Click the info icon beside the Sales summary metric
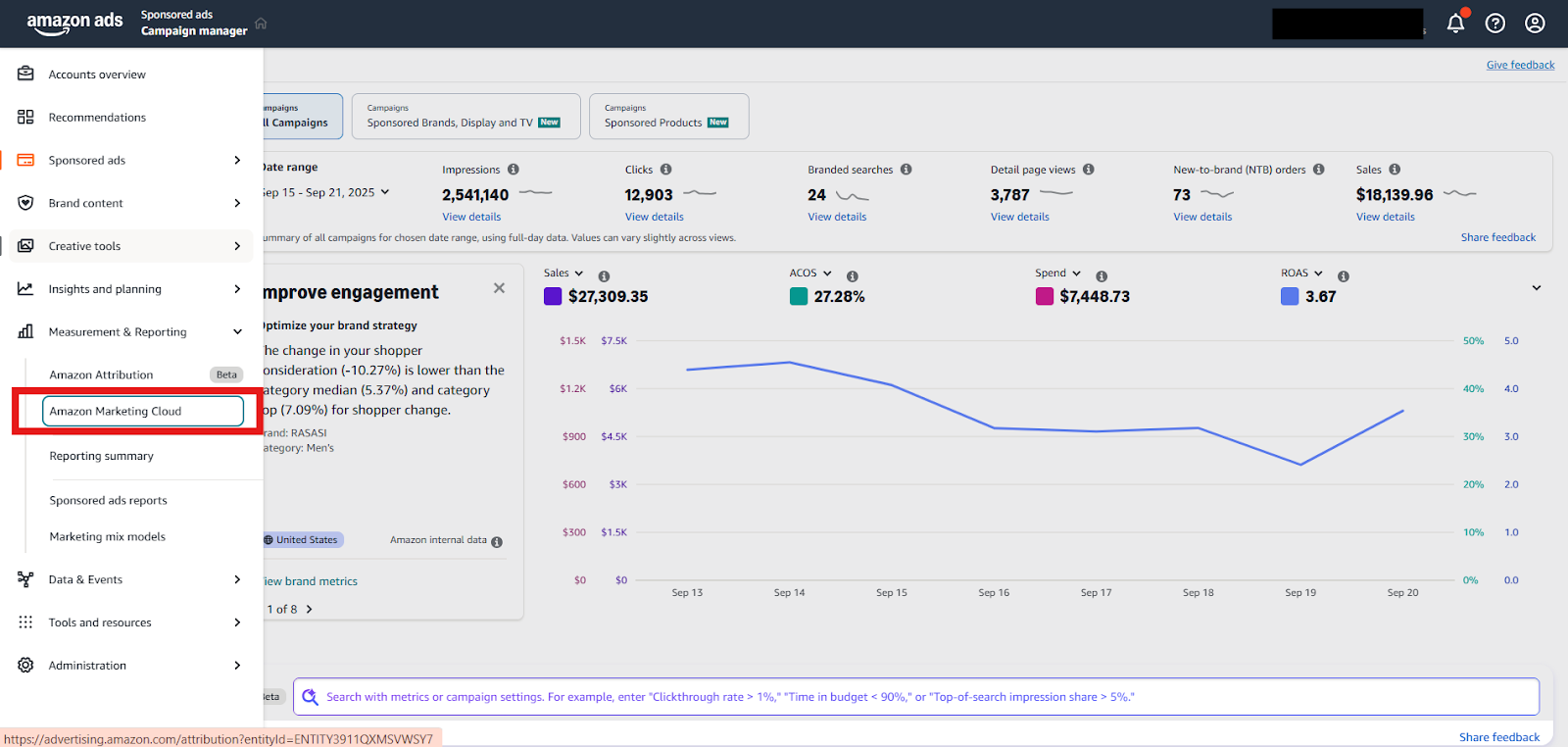 1395,170
